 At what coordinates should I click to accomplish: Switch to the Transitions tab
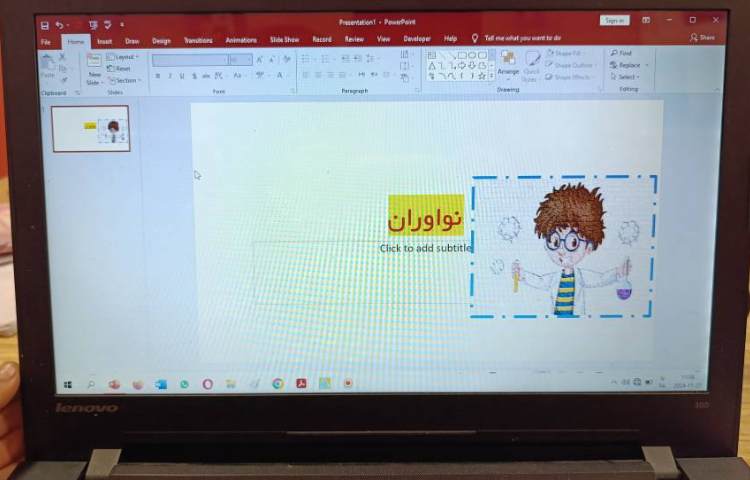pyautogui.click(x=198, y=41)
